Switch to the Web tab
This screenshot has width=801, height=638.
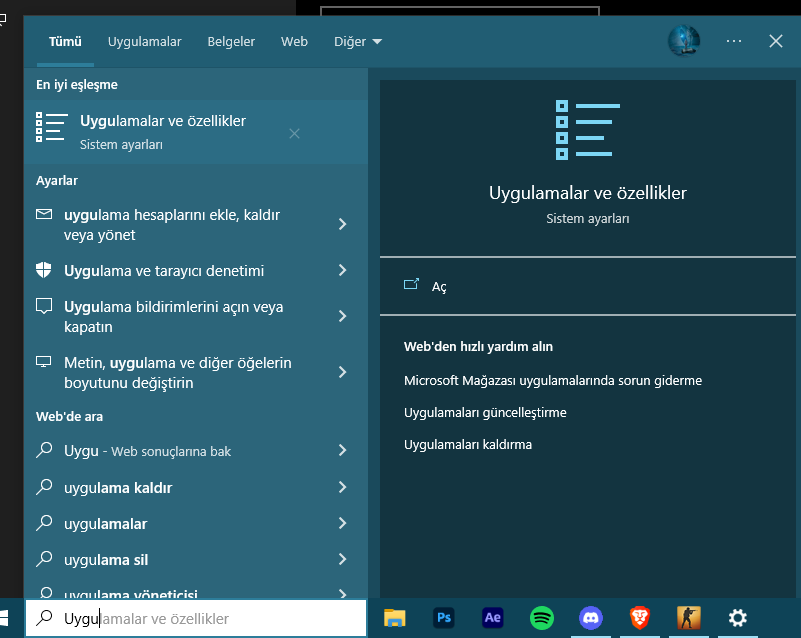point(294,41)
